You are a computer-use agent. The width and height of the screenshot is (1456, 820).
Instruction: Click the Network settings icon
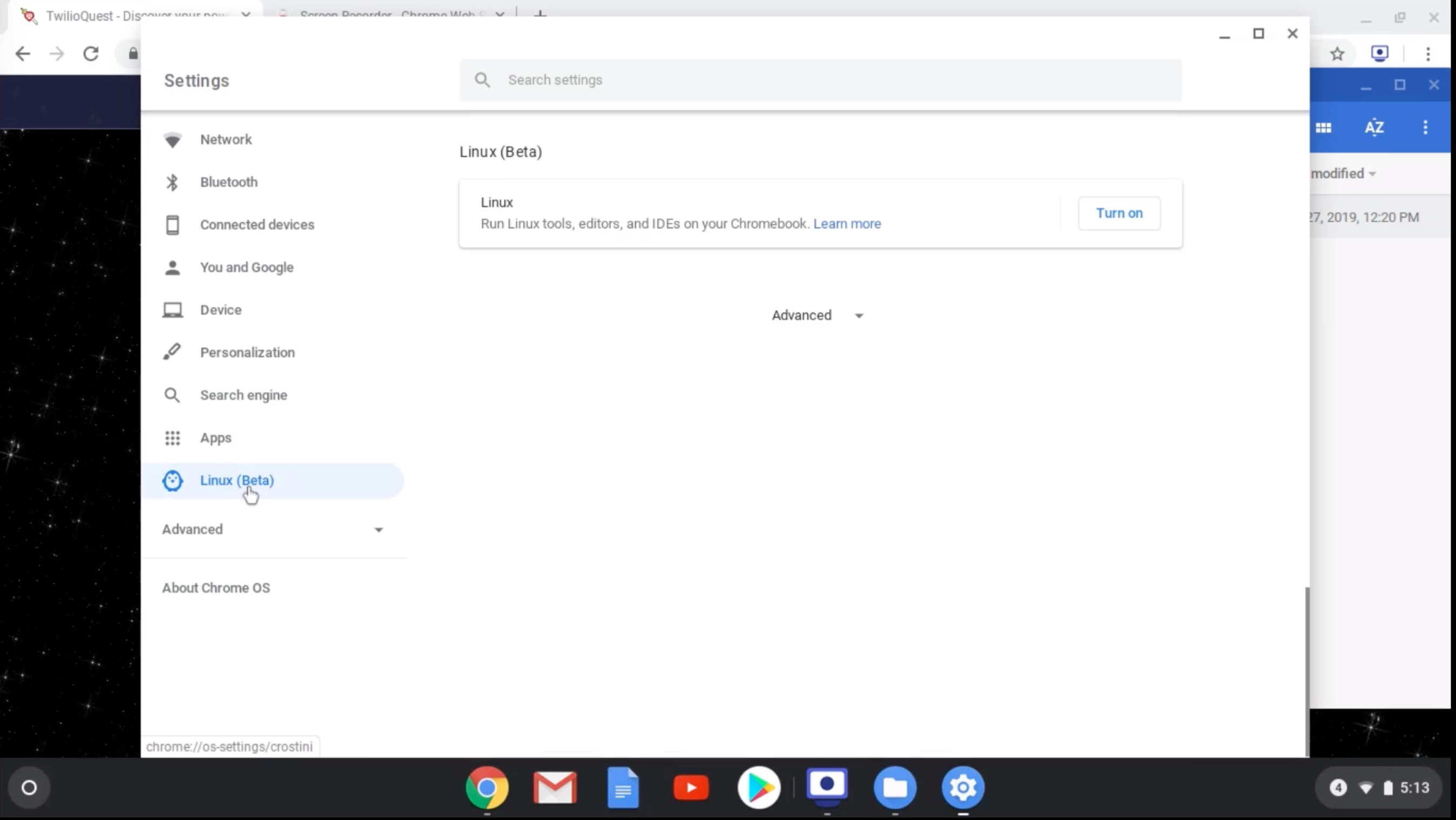[x=172, y=139]
